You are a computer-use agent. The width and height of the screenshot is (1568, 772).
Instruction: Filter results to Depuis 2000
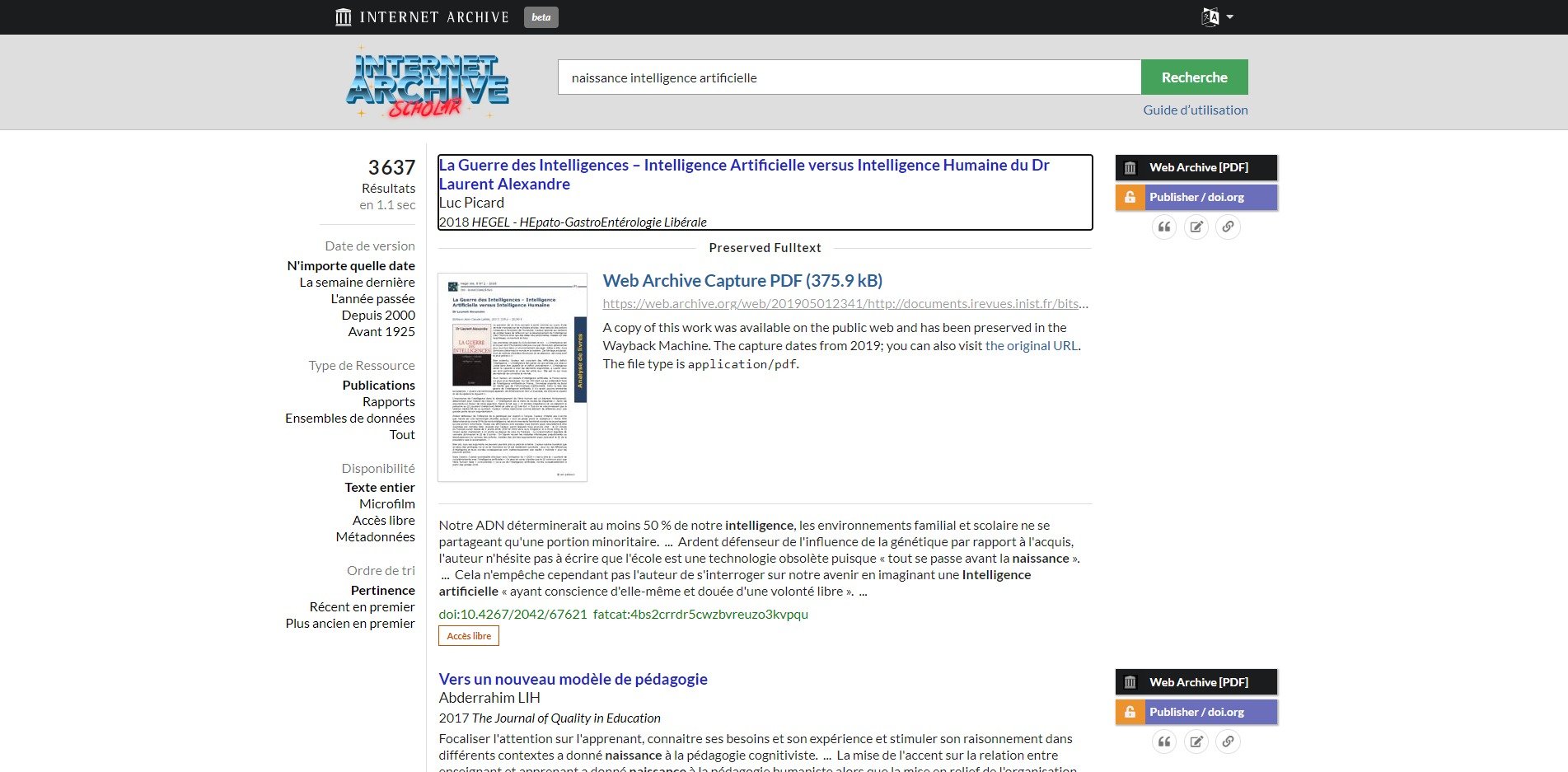pyautogui.click(x=378, y=315)
